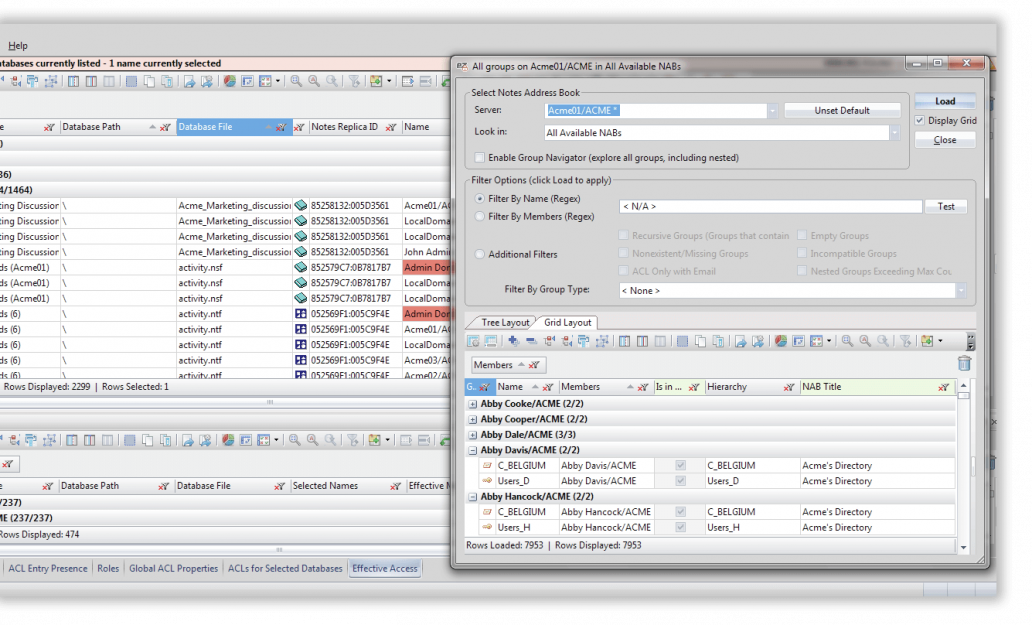This screenshot has height=625, width=1032.
Task: Open the ACL Entry Presence tab
Action: (x=47, y=568)
